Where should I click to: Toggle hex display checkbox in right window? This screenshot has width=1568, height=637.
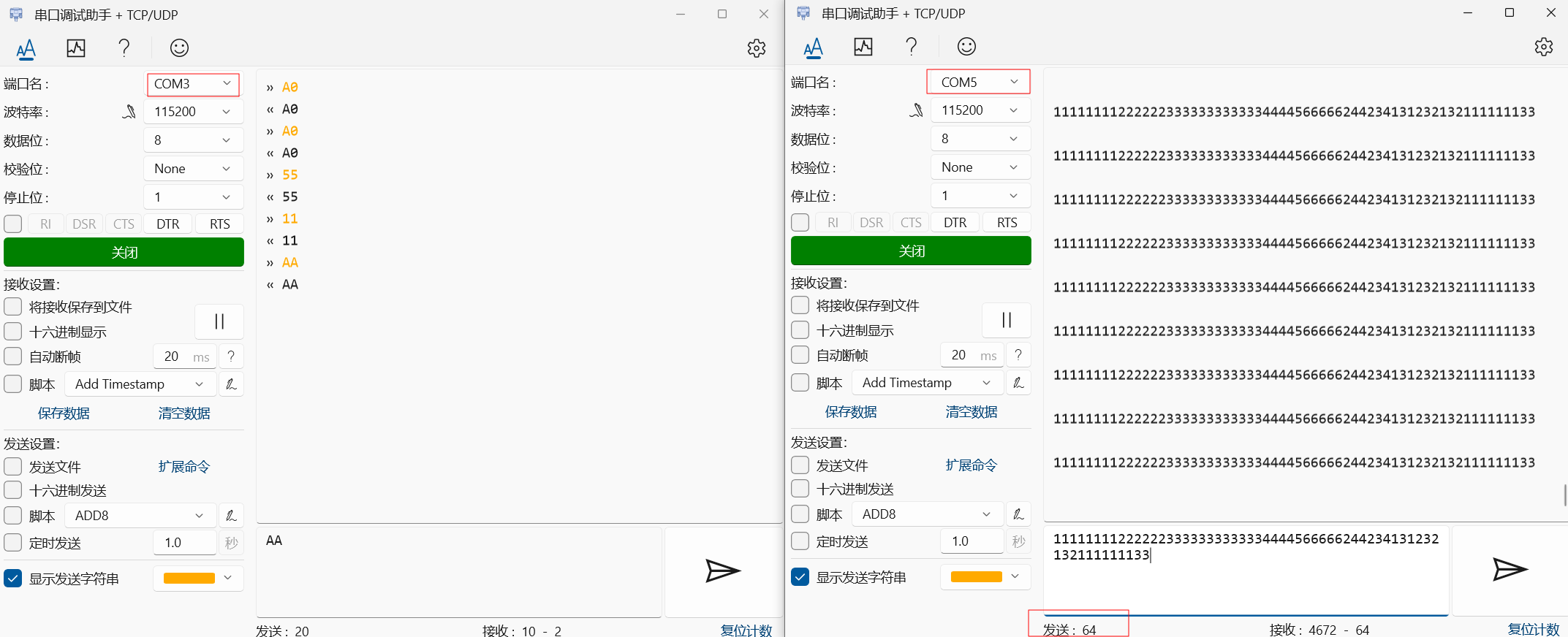click(800, 330)
